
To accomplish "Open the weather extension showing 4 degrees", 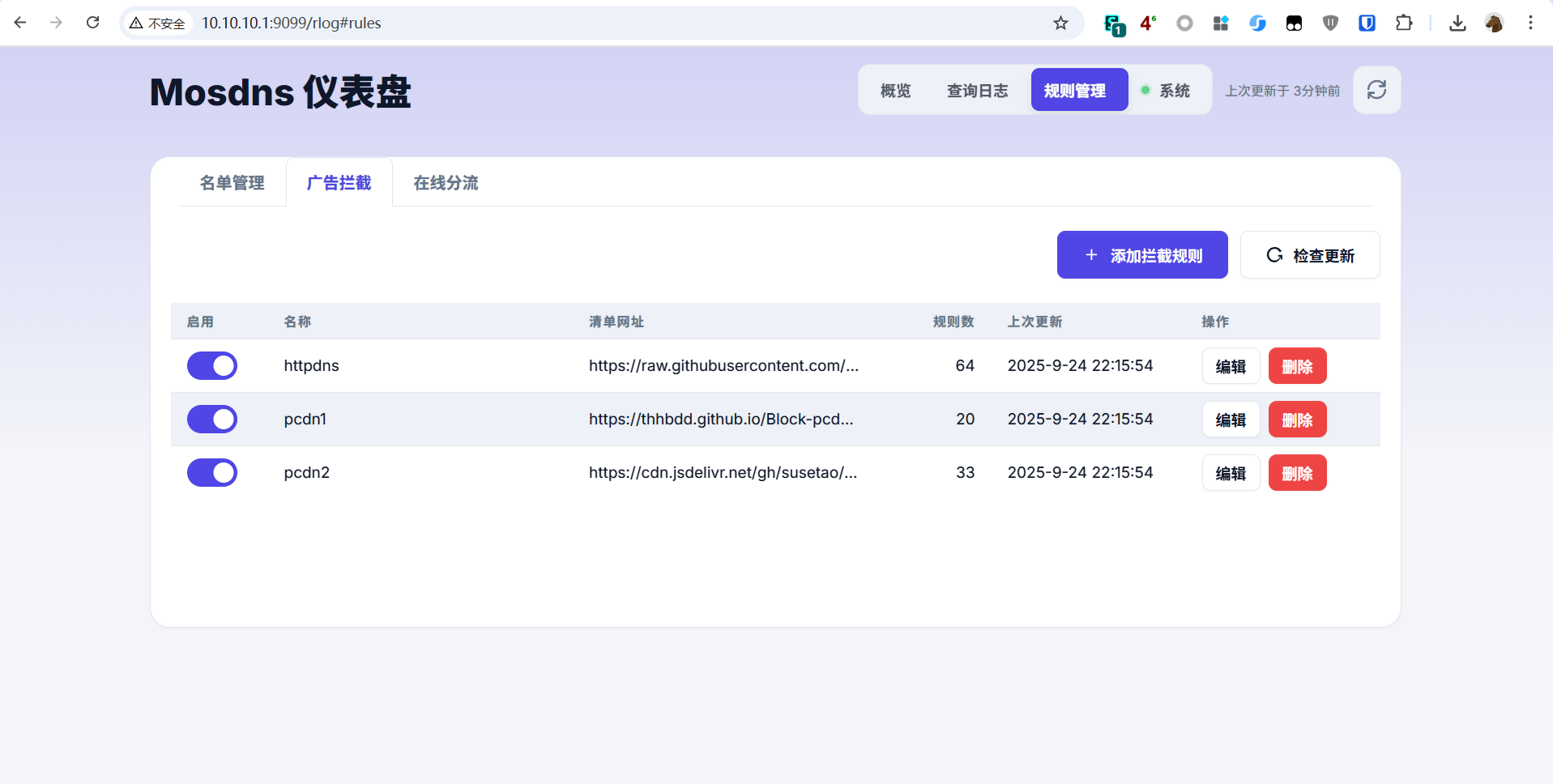I will click(x=1147, y=23).
